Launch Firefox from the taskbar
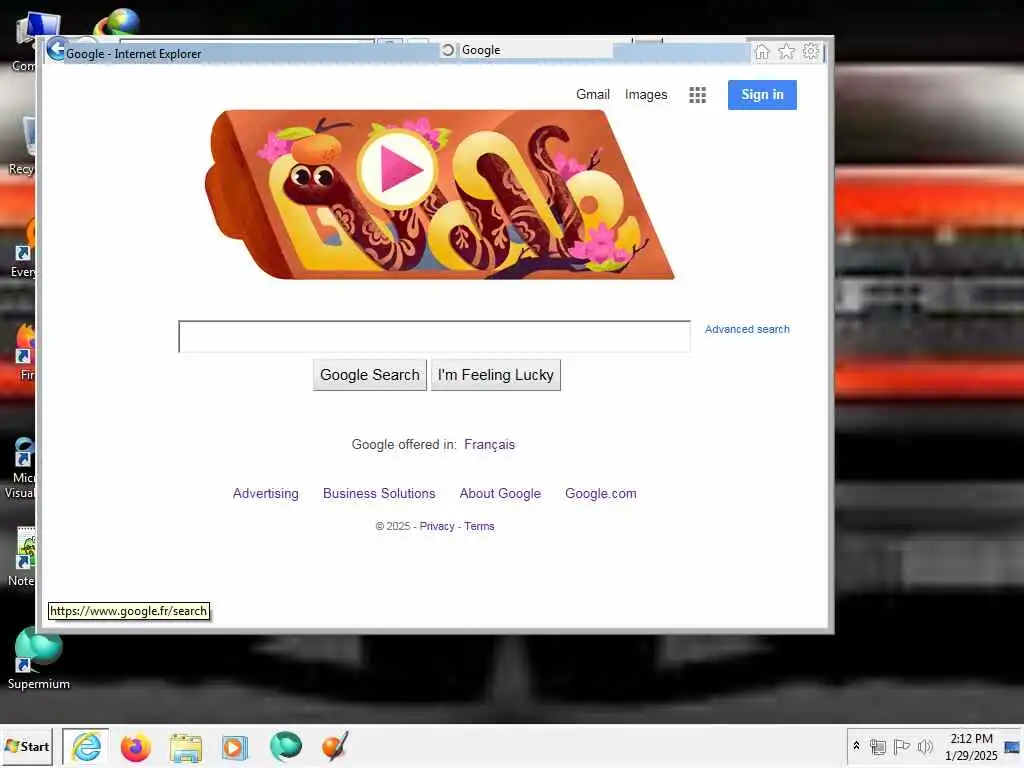Viewport: 1024px width, 768px height. pos(135,747)
